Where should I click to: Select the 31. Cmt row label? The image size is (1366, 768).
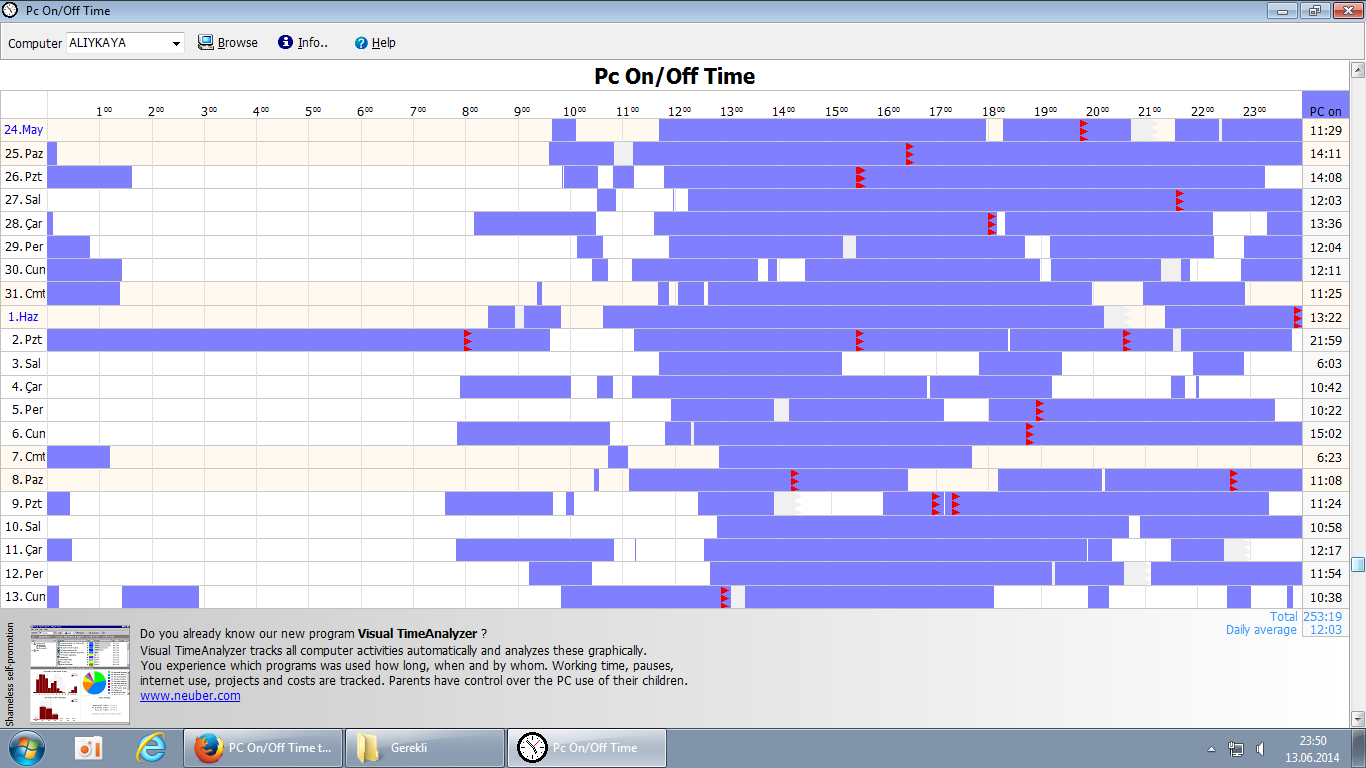[x=24, y=293]
